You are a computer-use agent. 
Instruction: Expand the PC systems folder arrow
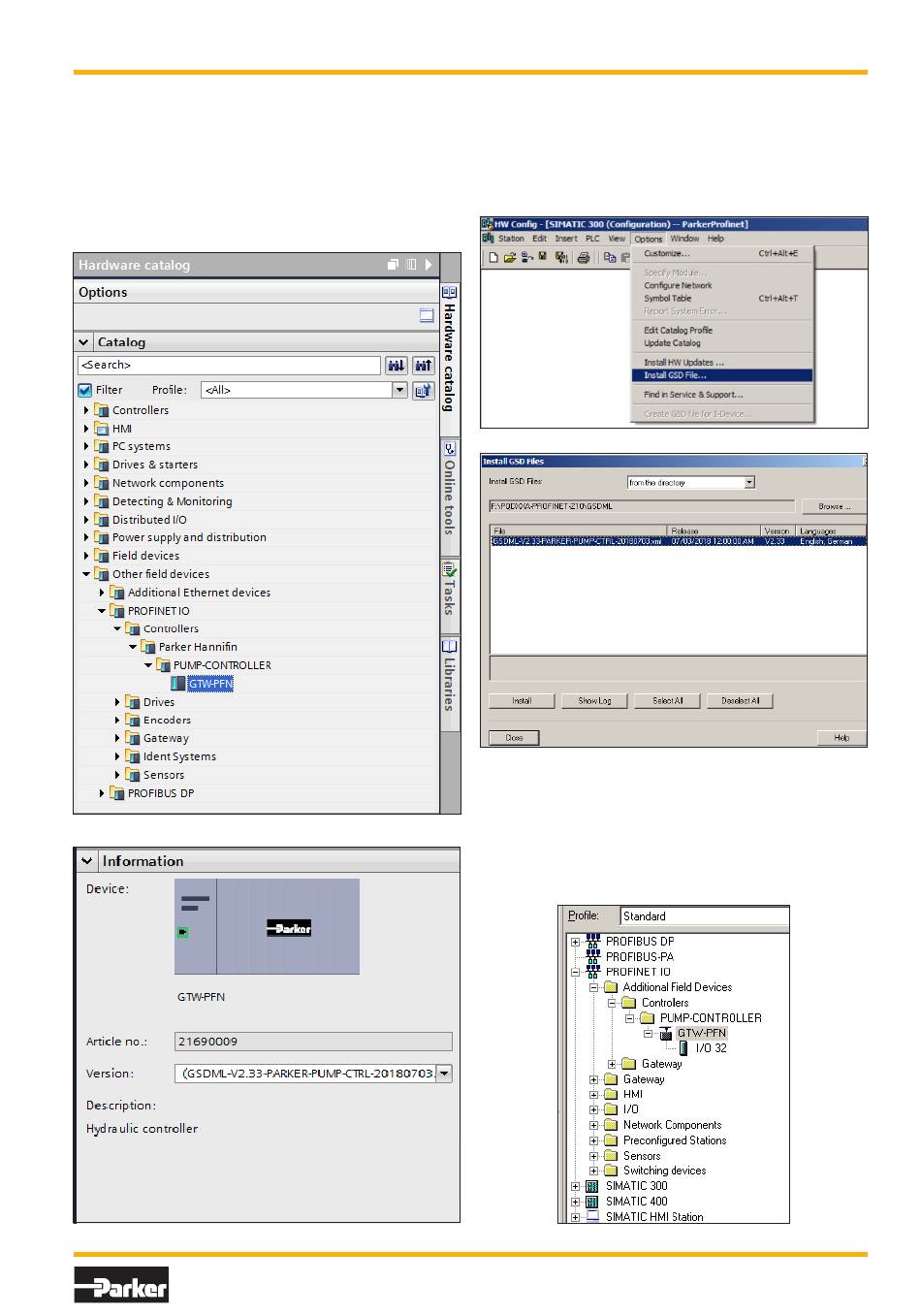point(86,447)
